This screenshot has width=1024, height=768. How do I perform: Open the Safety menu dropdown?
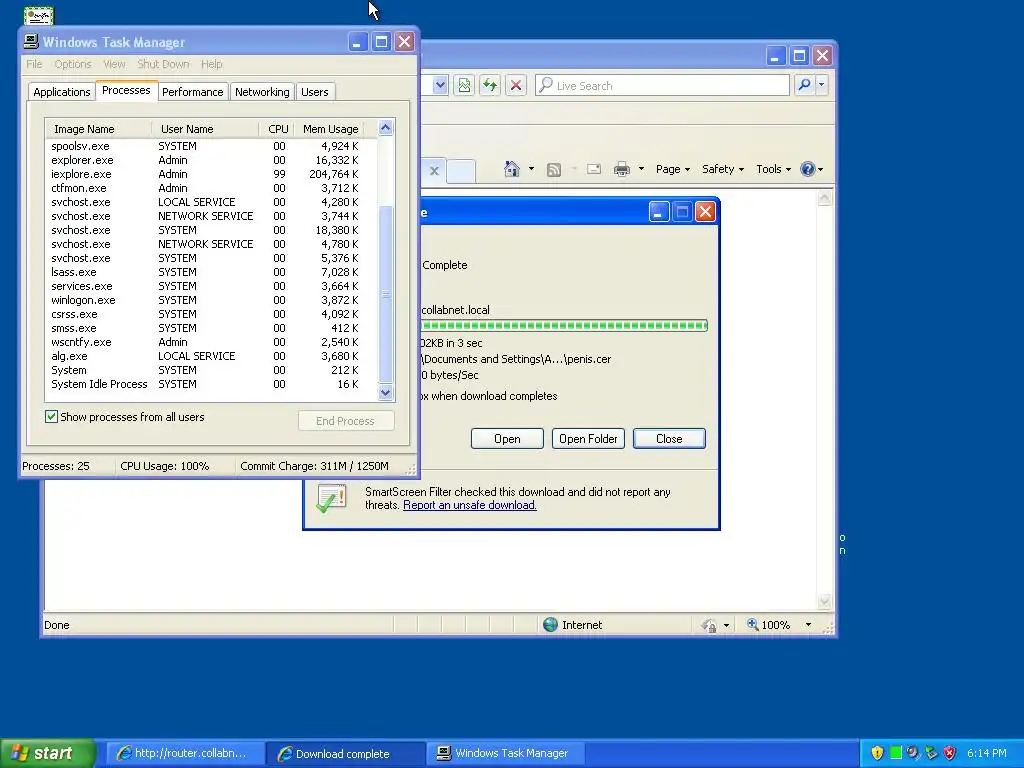pyautogui.click(x=722, y=169)
